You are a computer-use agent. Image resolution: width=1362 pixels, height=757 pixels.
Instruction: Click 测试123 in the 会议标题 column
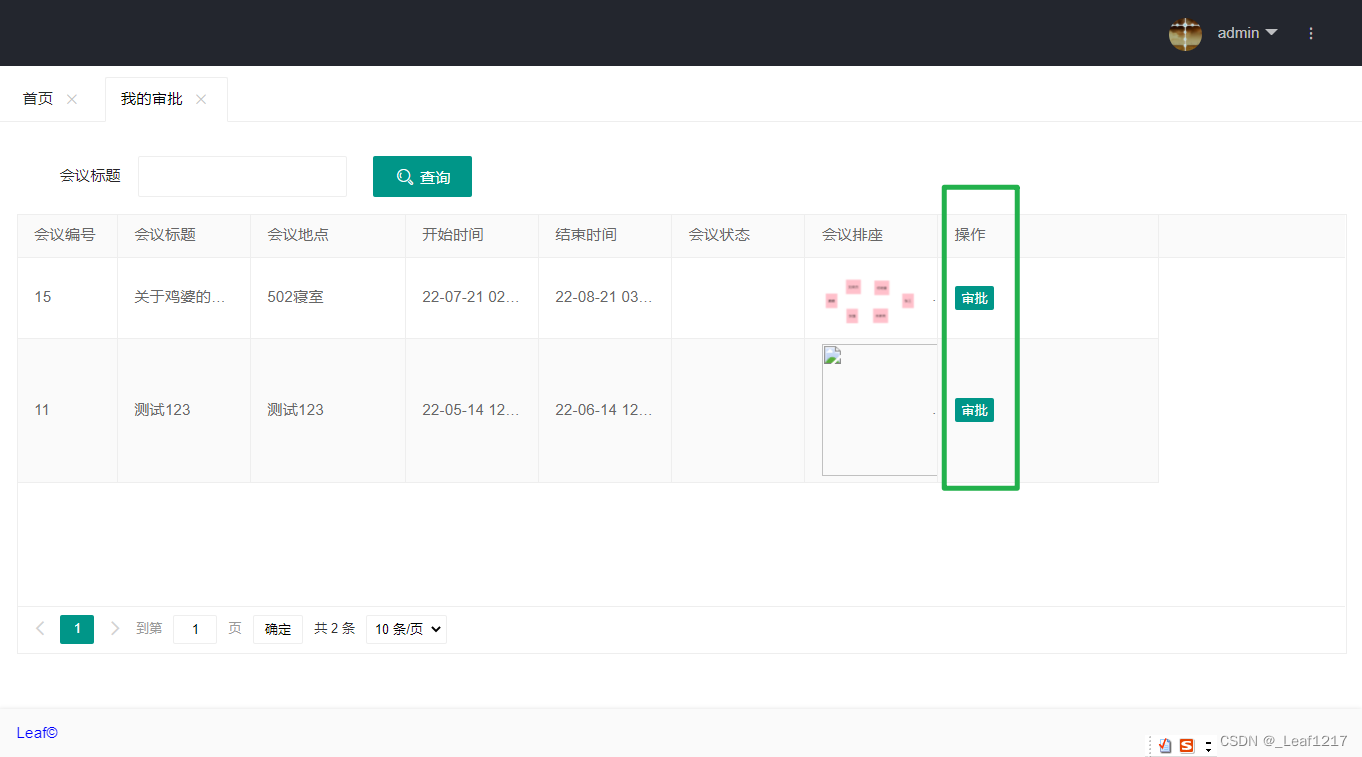coord(162,410)
